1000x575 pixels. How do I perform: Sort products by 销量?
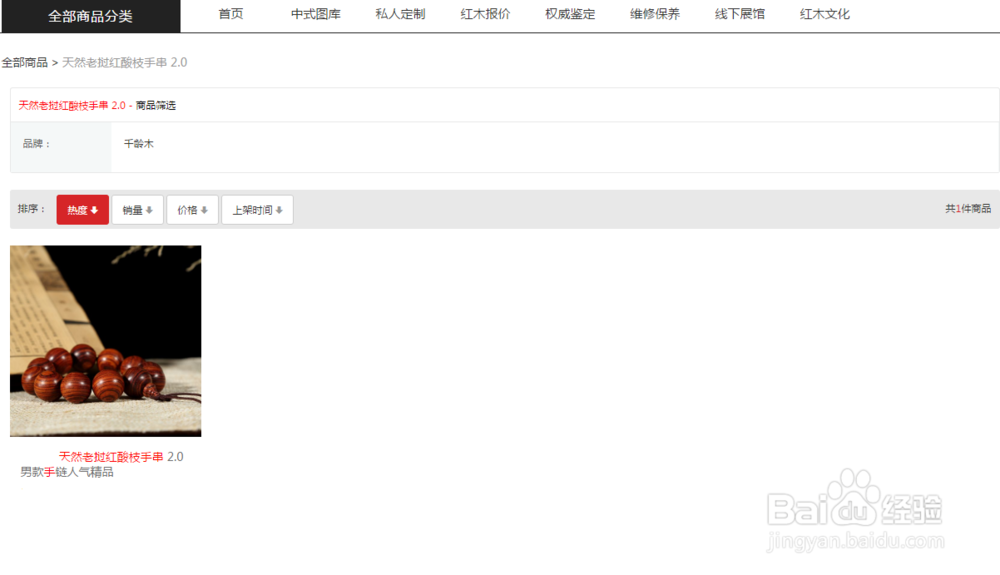click(138, 210)
